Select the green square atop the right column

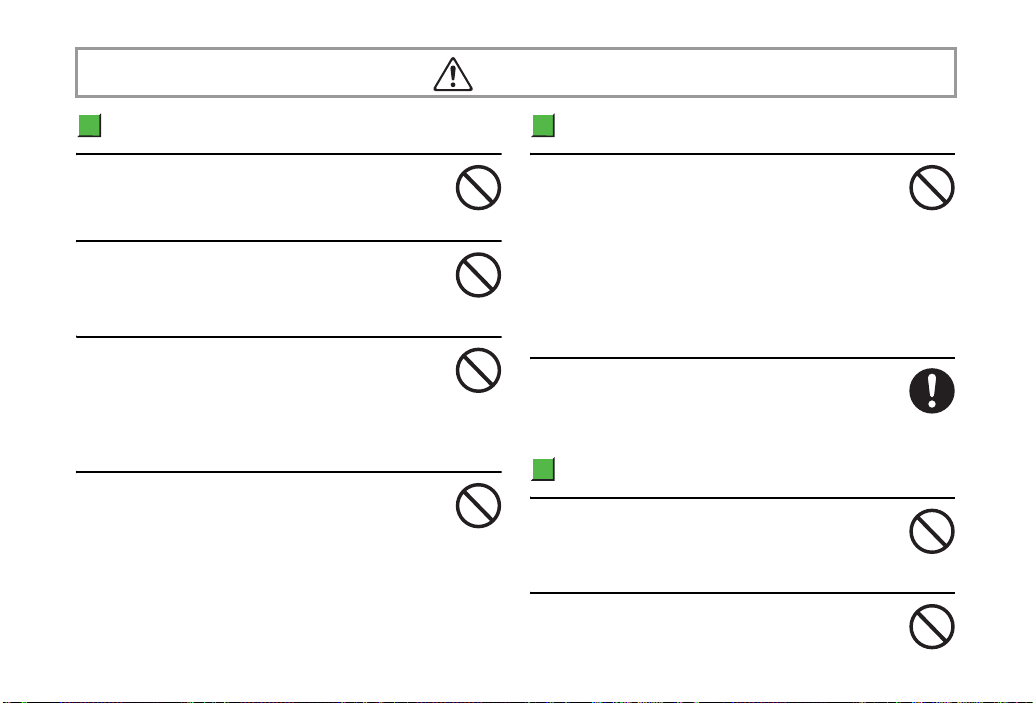coord(543,126)
